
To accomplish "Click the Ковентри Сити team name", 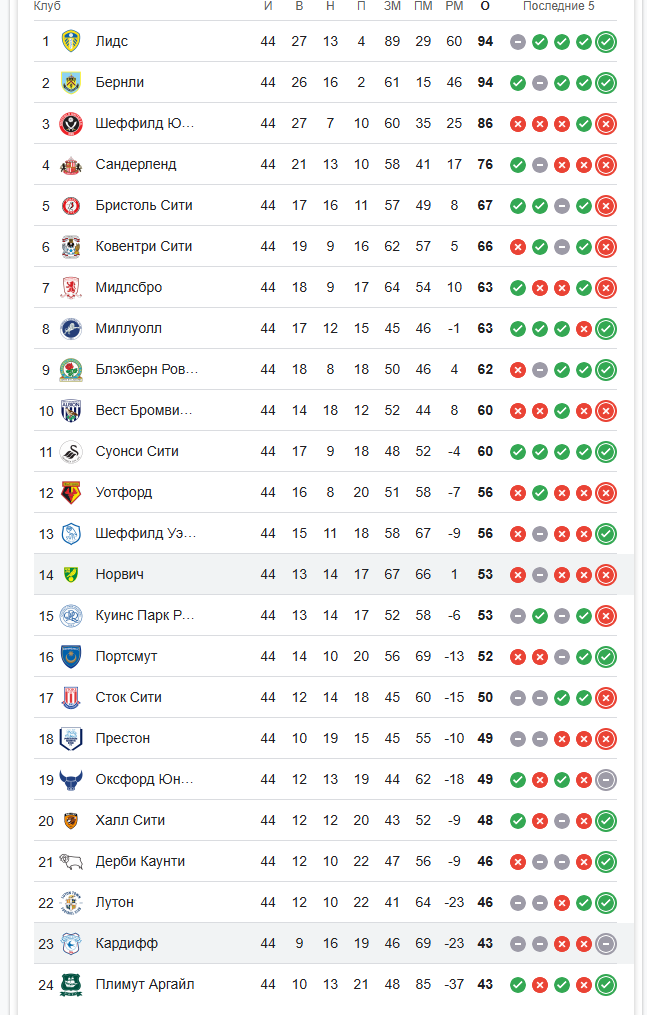I will tap(144, 246).
